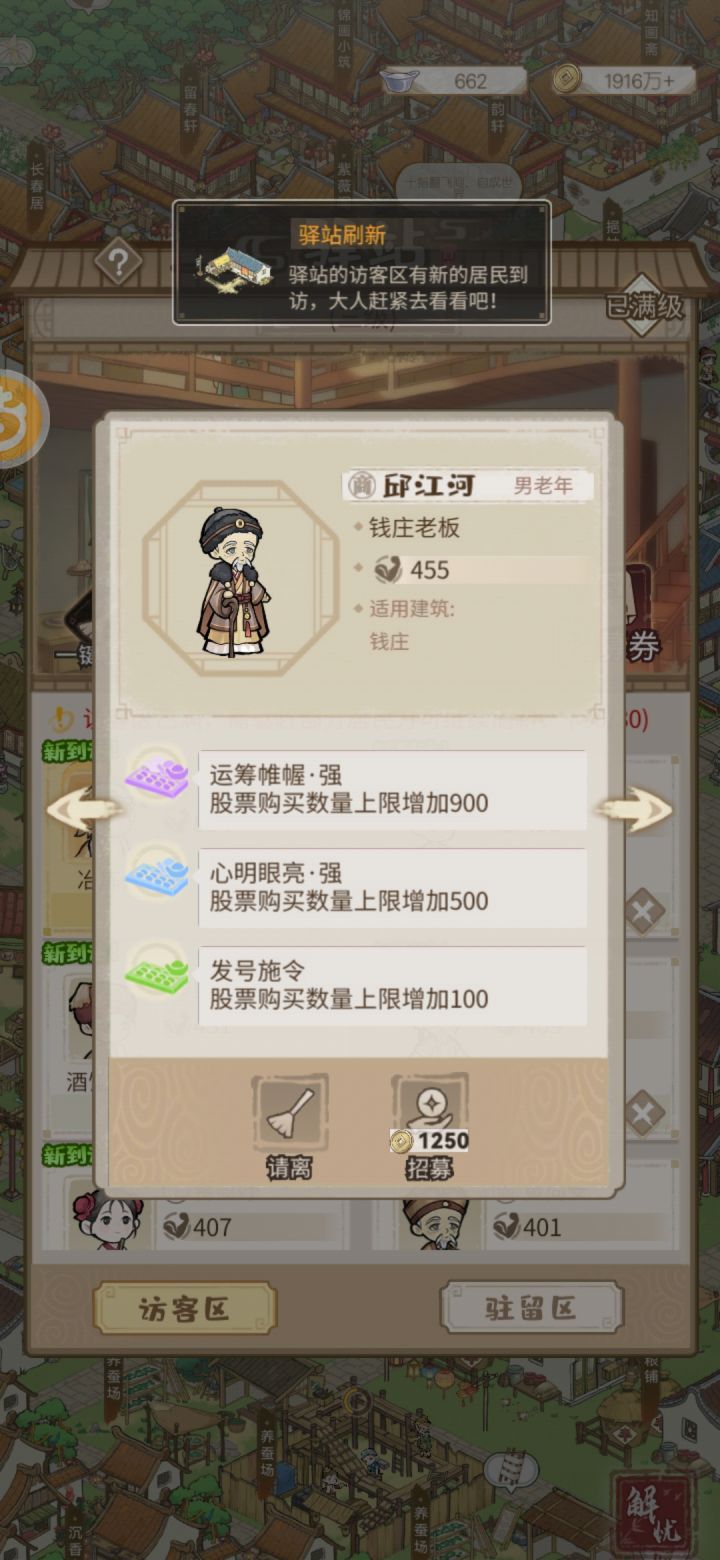
Task: Click the 请离 broom icon
Action: tap(289, 1113)
